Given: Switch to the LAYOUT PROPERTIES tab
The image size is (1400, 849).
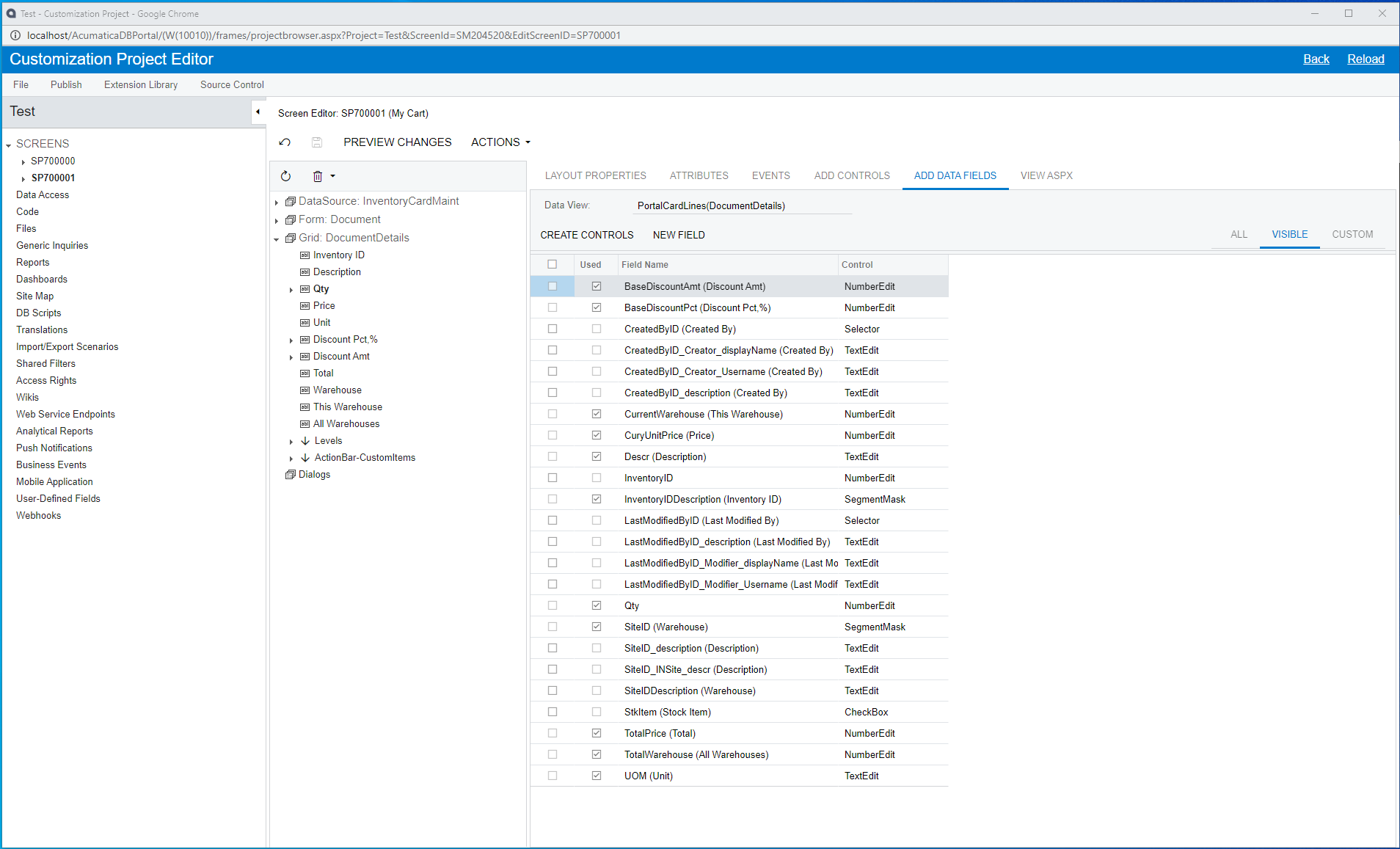Looking at the screenshot, I should 595,175.
